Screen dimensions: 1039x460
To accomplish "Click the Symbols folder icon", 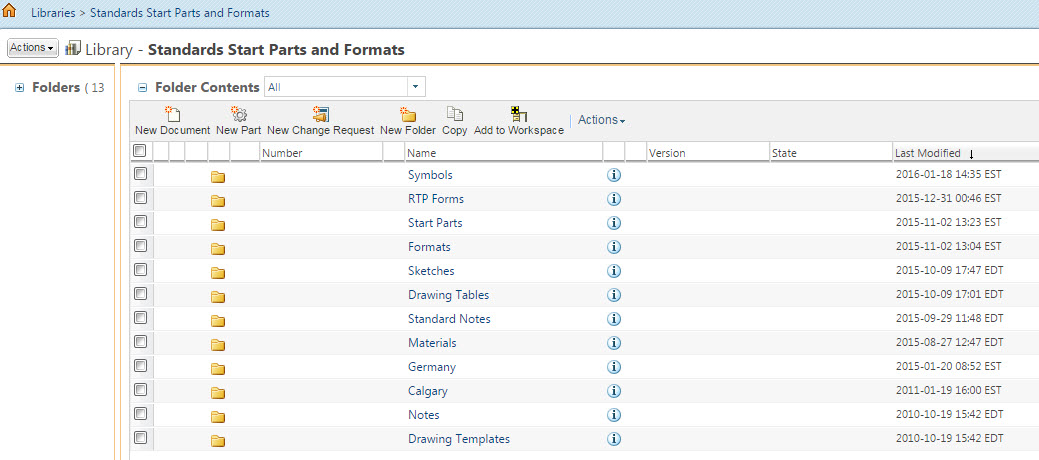I will 218,176.
